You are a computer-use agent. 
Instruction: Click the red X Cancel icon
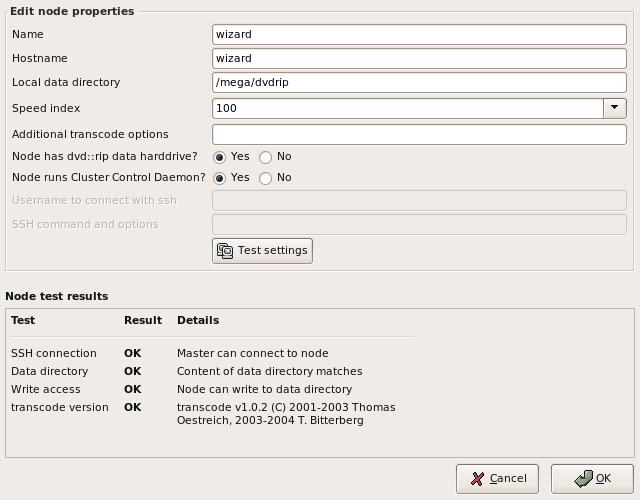(477, 478)
